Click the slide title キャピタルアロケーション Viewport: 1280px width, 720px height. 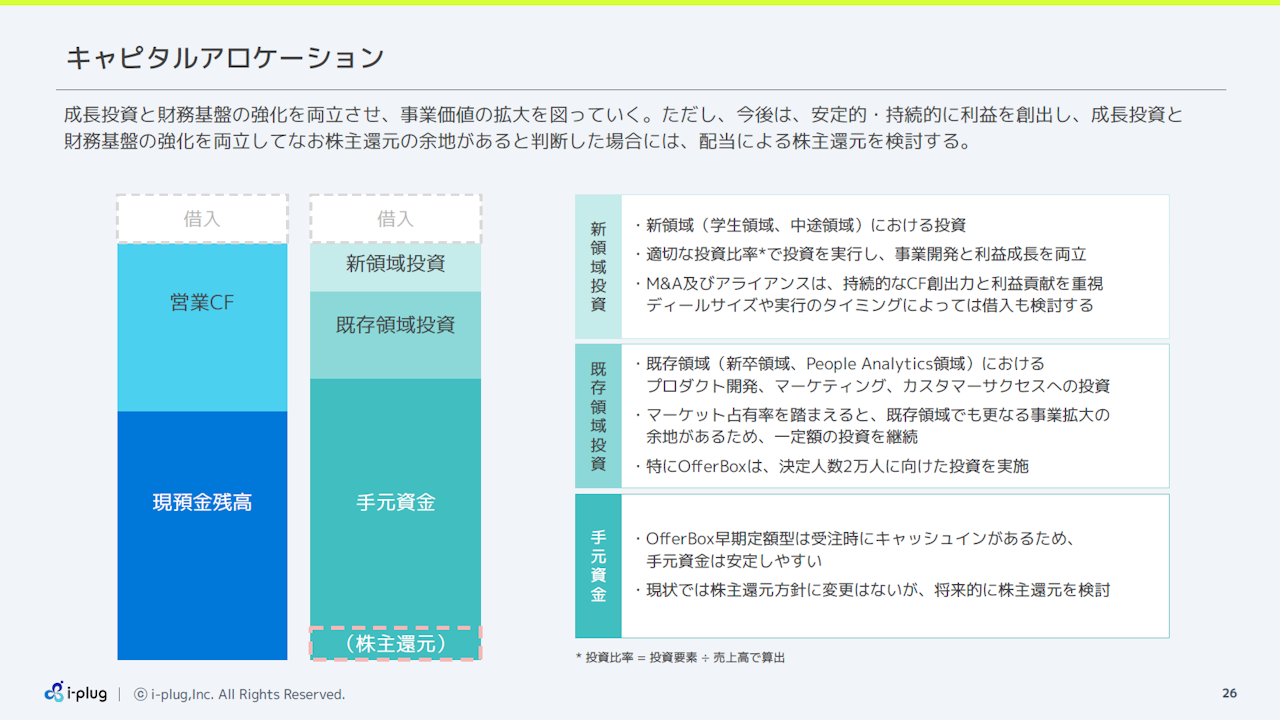[225, 58]
